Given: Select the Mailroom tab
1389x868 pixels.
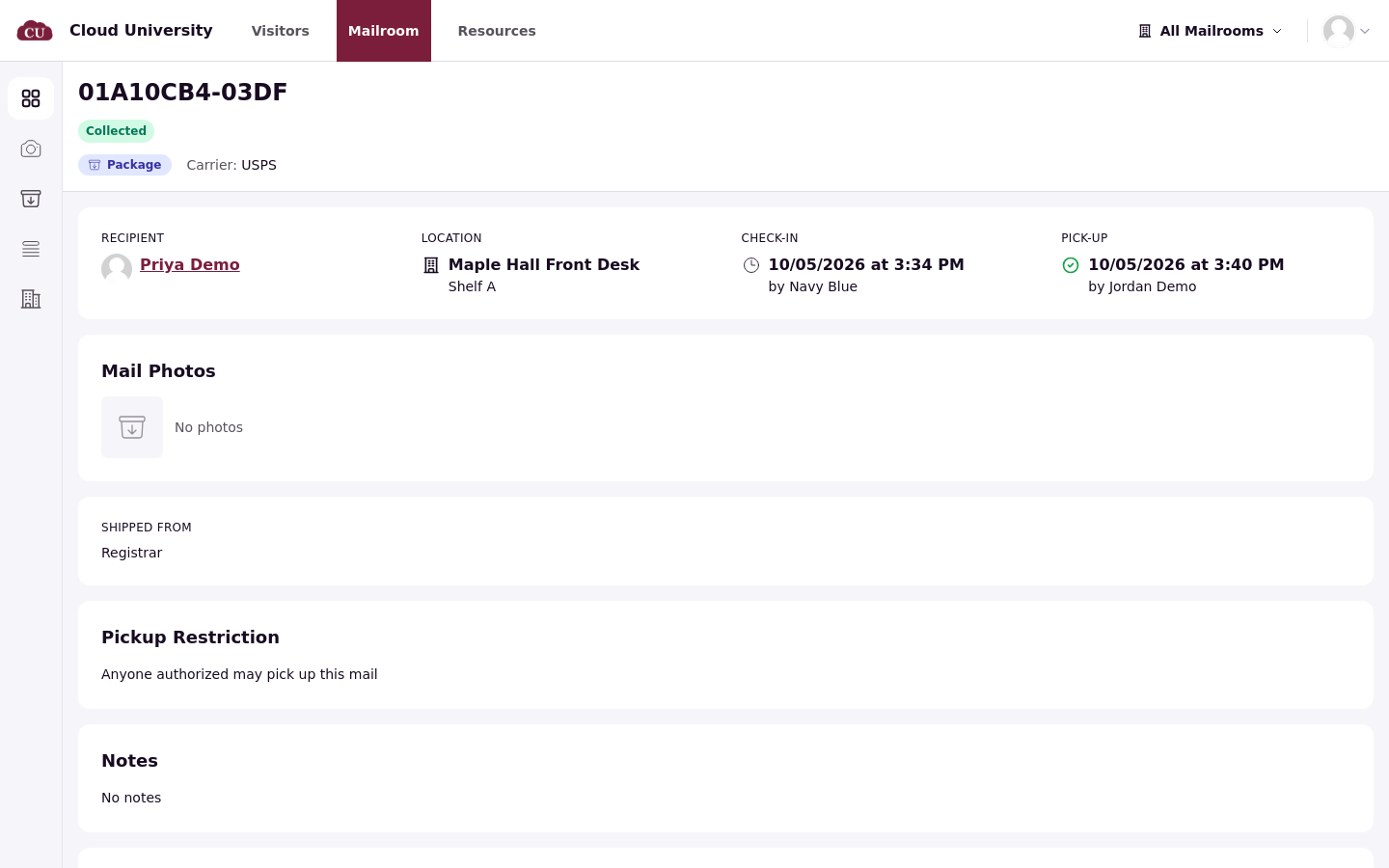Looking at the screenshot, I should point(384,31).
